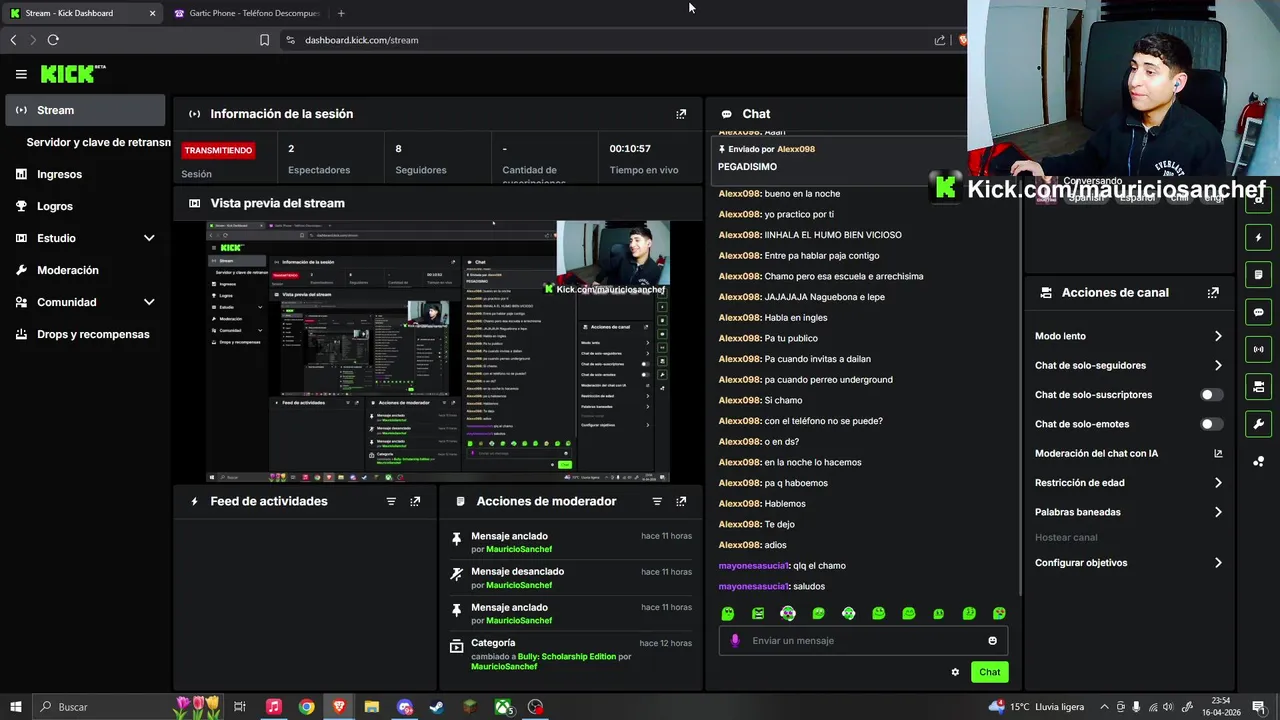Open Palabras baneadas options arrow
The width and height of the screenshot is (1280, 720).
coord(1218,512)
